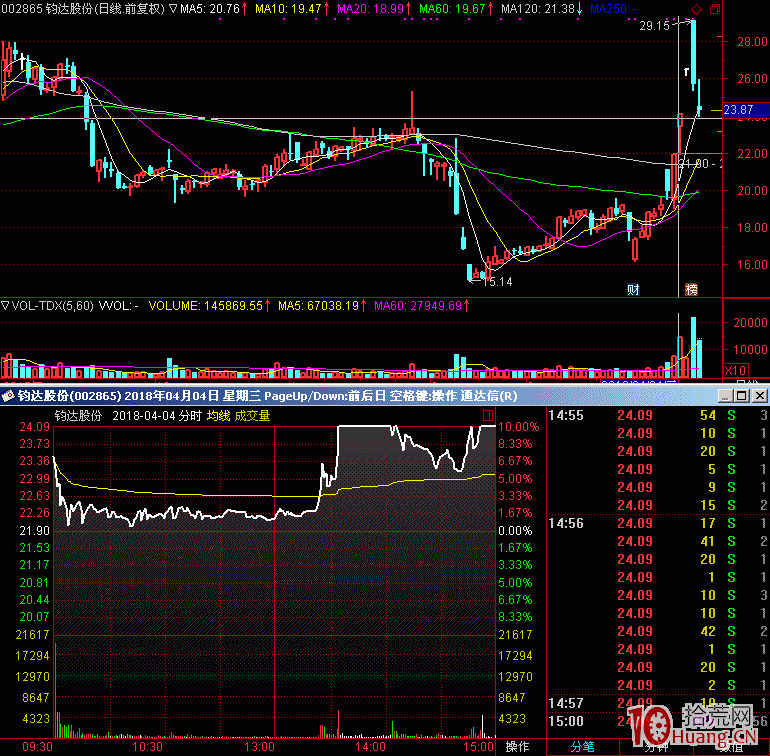The height and width of the screenshot is (756, 770).
Task: Click the 15.14 low price annotation
Action: [x=497, y=281]
